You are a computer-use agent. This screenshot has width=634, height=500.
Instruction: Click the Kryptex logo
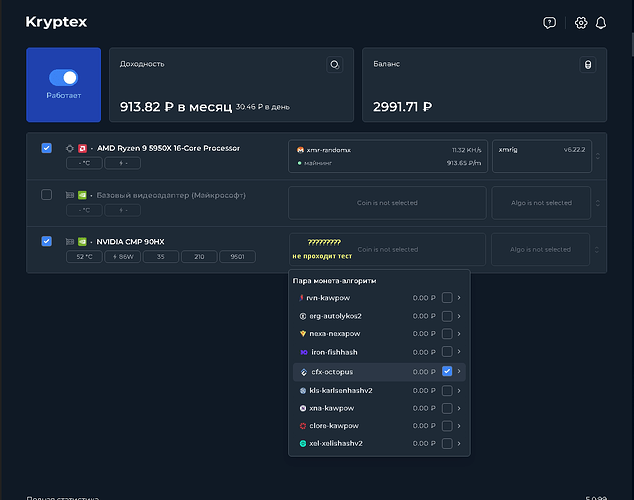pyautogui.click(x=56, y=22)
